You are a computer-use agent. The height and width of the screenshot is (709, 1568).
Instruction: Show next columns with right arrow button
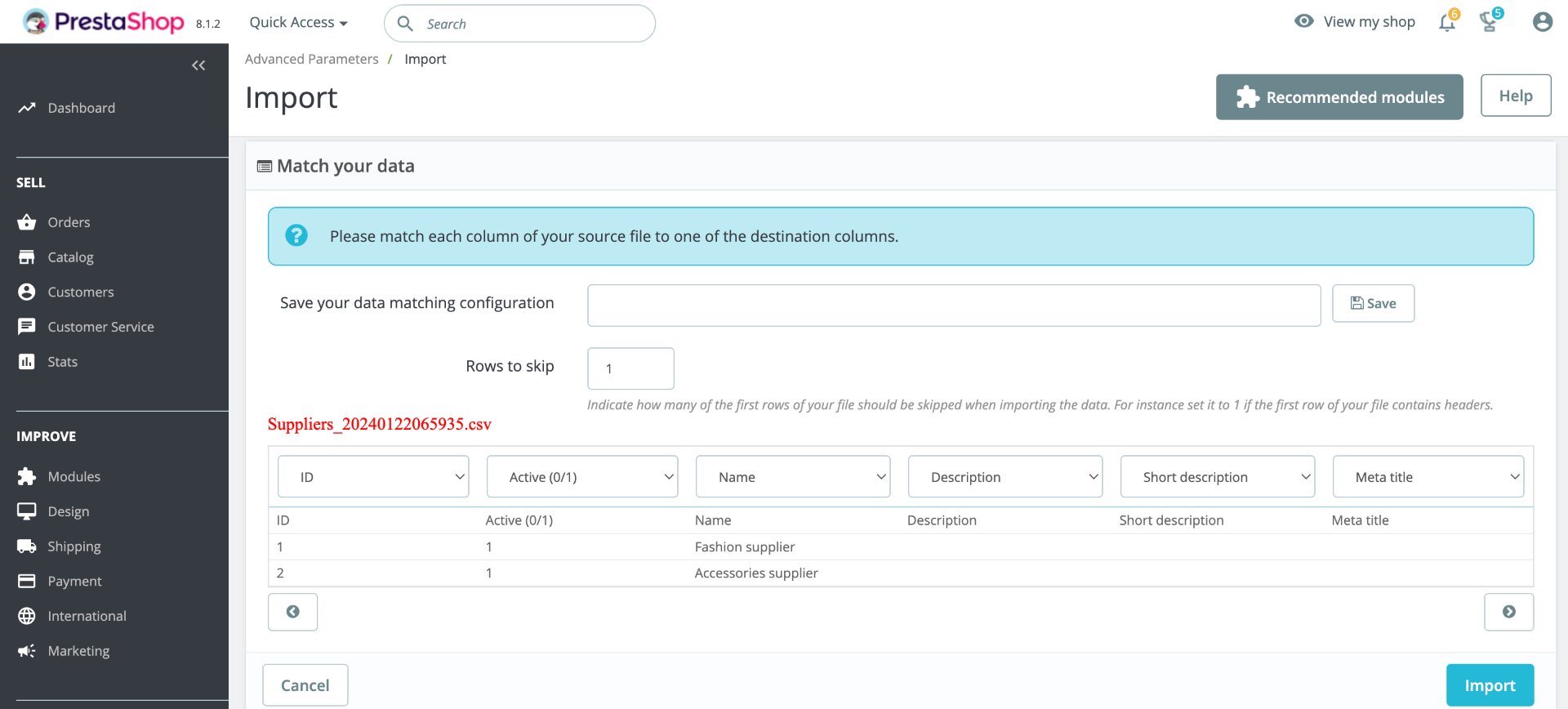[x=1509, y=612]
